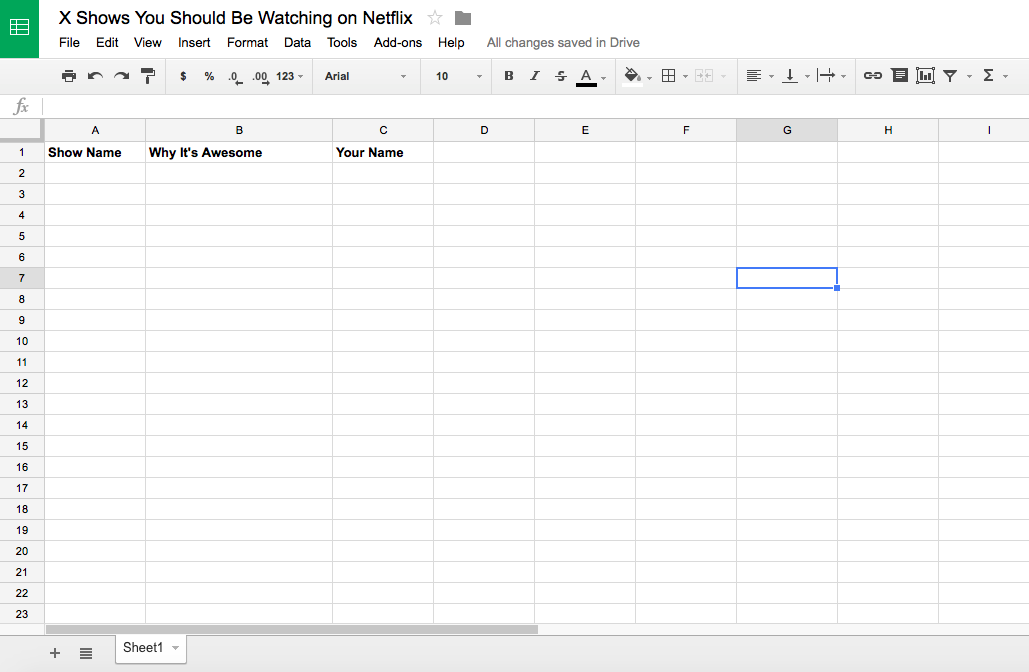Image resolution: width=1029 pixels, height=672 pixels.
Task: Expand the fill color dropdown arrow
Action: coord(650,77)
